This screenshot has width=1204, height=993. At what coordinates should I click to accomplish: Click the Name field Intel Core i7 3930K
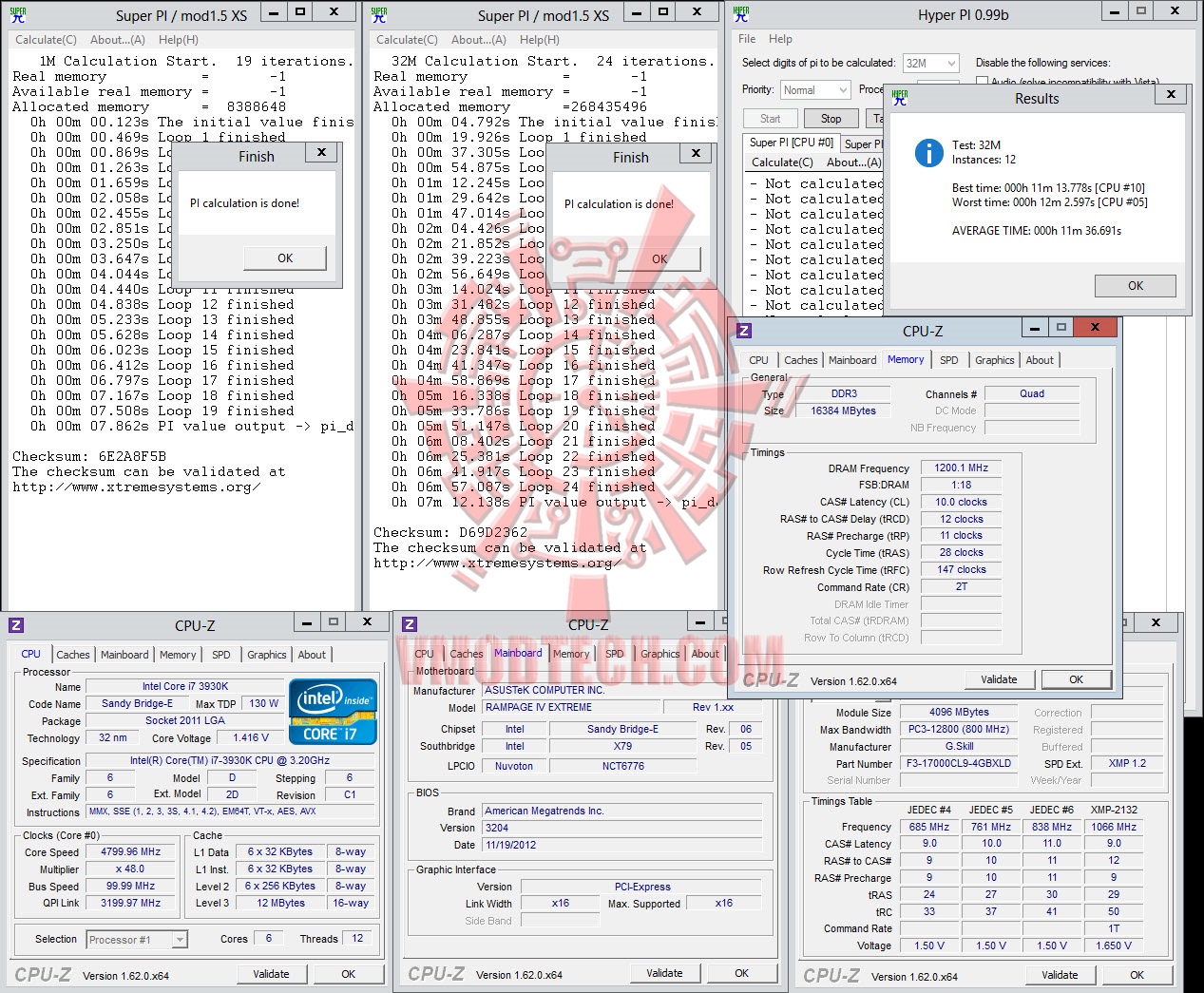point(184,687)
